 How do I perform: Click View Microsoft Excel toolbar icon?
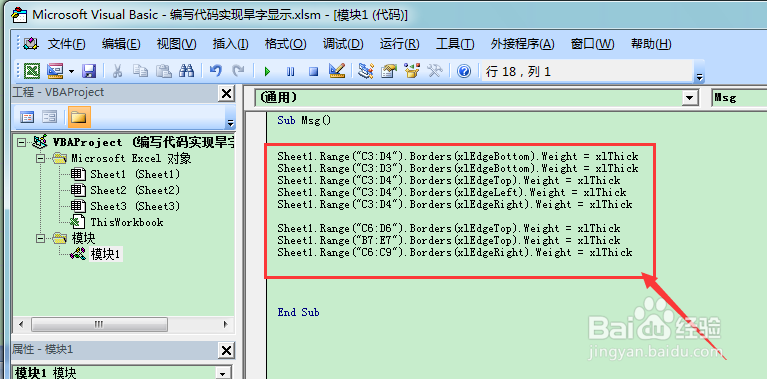click(32, 71)
